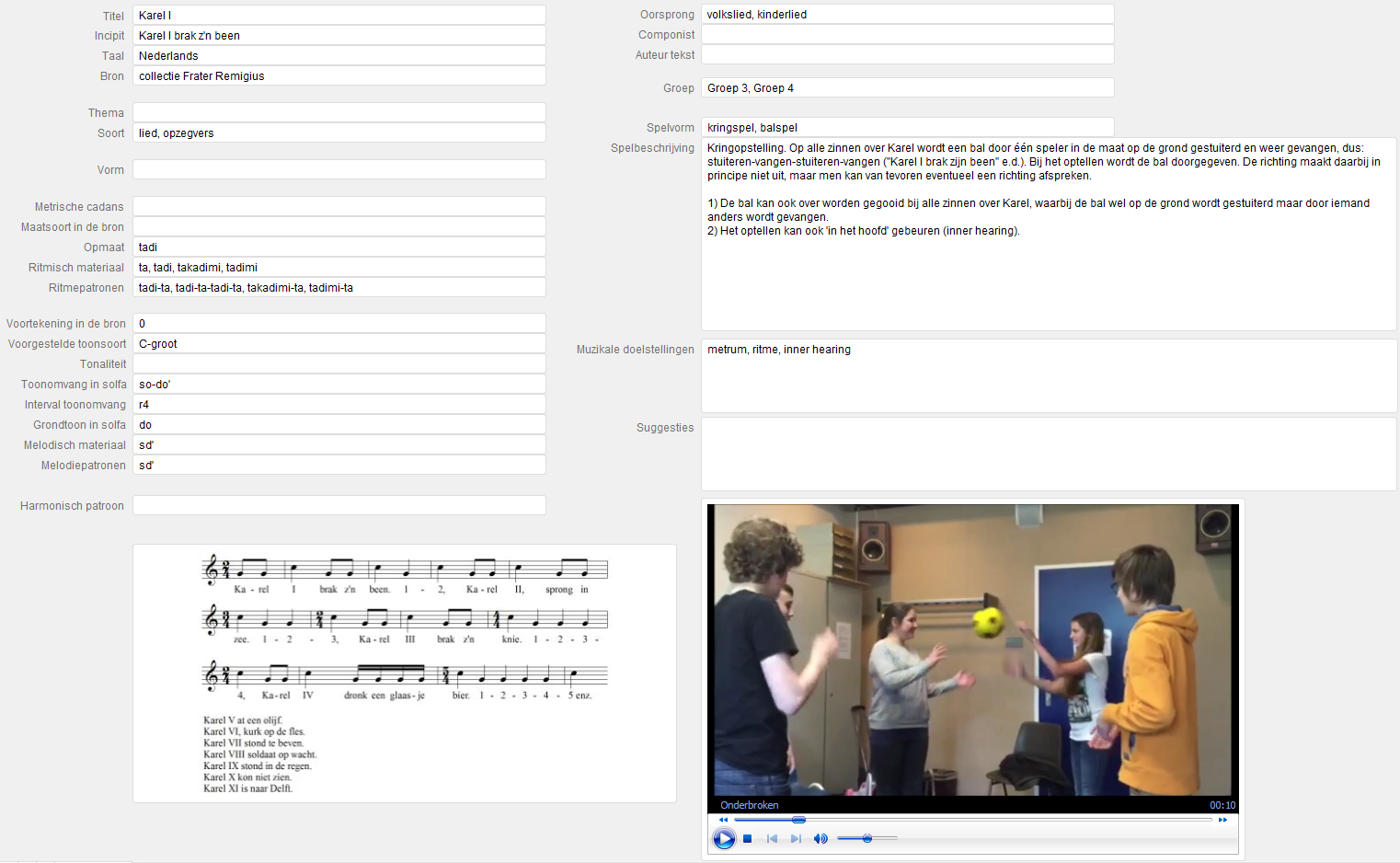The height and width of the screenshot is (863, 1400).
Task: Click the empty Thema field
Action: click(x=339, y=113)
